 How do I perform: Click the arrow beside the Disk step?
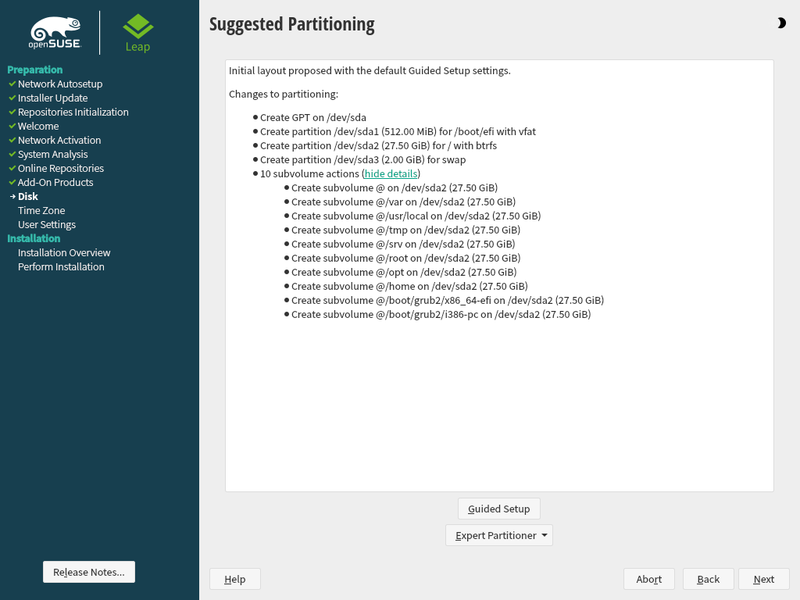pyautogui.click(x=12, y=197)
